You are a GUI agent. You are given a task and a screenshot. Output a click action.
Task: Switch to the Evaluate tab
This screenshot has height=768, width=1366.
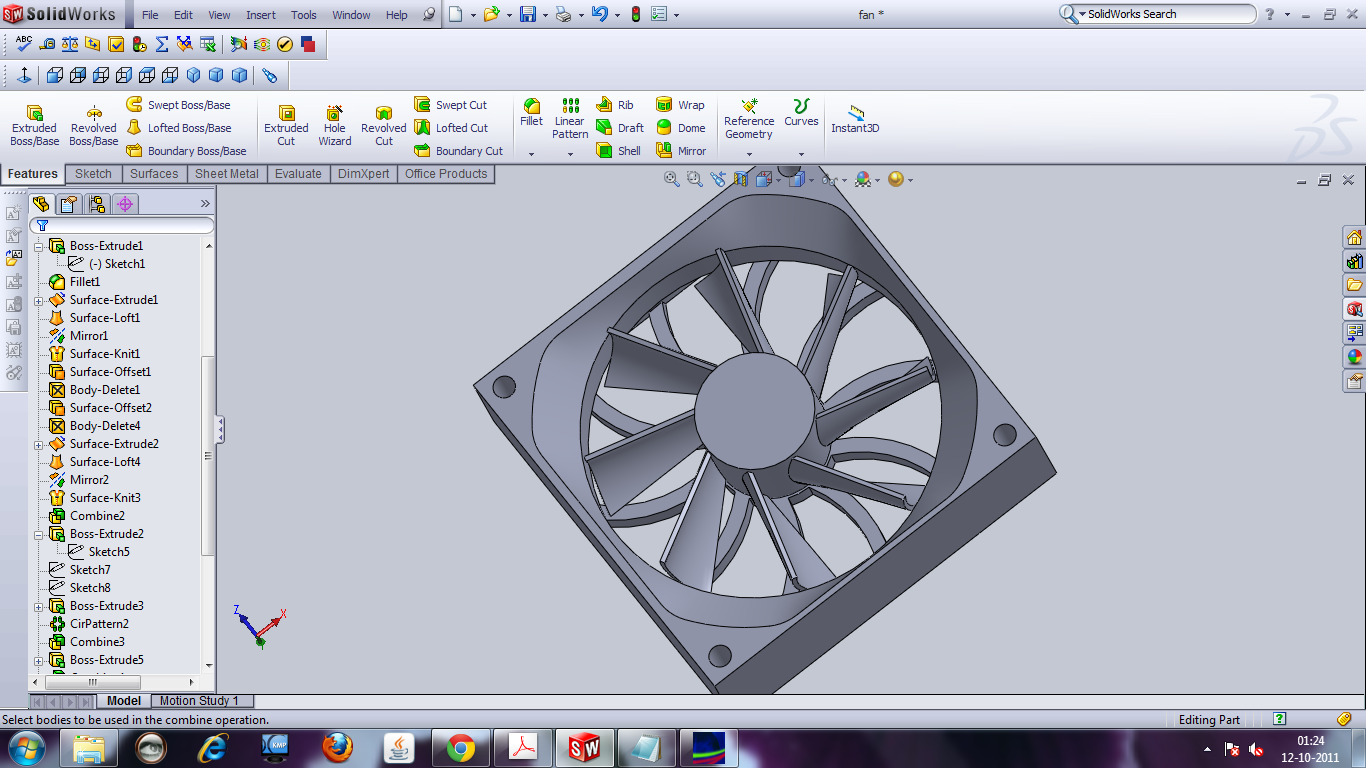tap(298, 174)
